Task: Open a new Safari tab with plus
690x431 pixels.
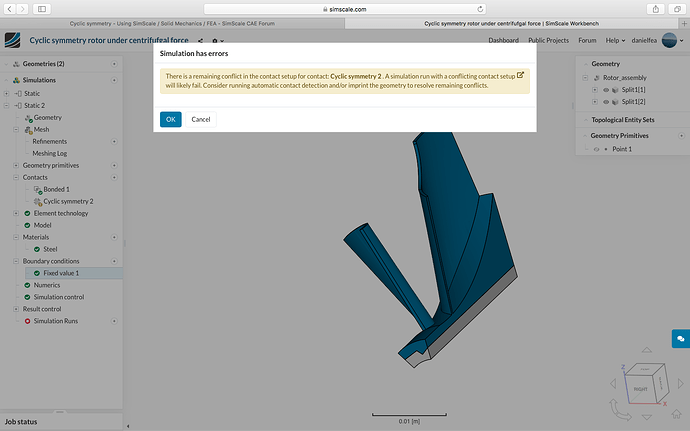Action: click(x=684, y=23)
